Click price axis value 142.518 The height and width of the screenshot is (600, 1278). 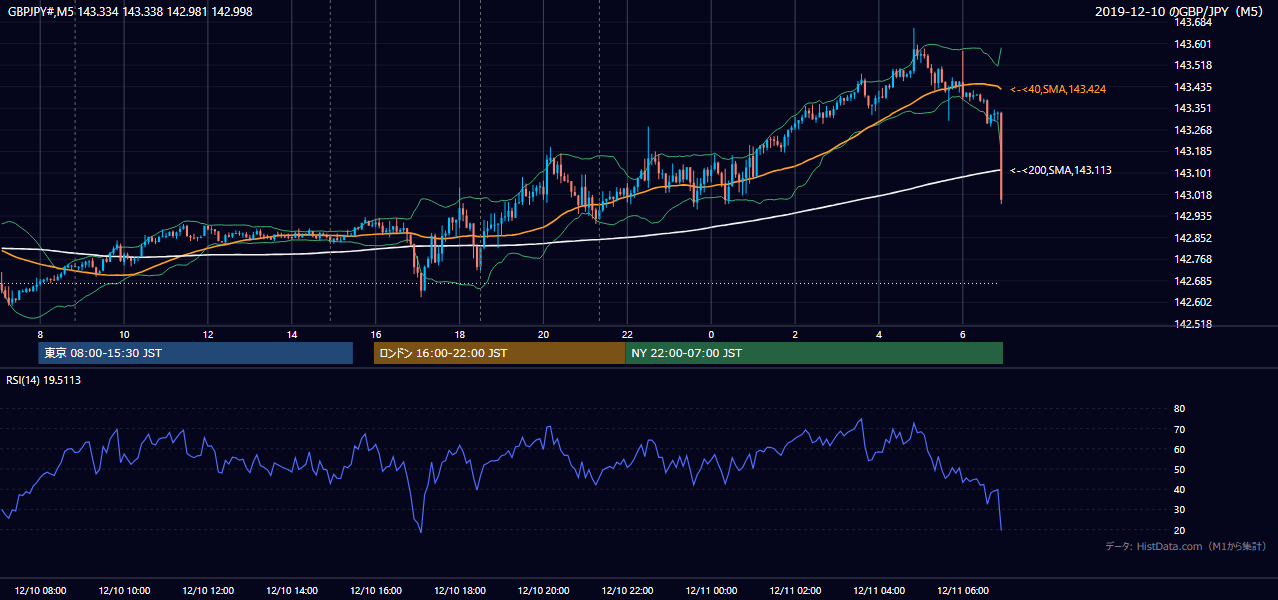pyautogui.click(x=1193, y=324)
